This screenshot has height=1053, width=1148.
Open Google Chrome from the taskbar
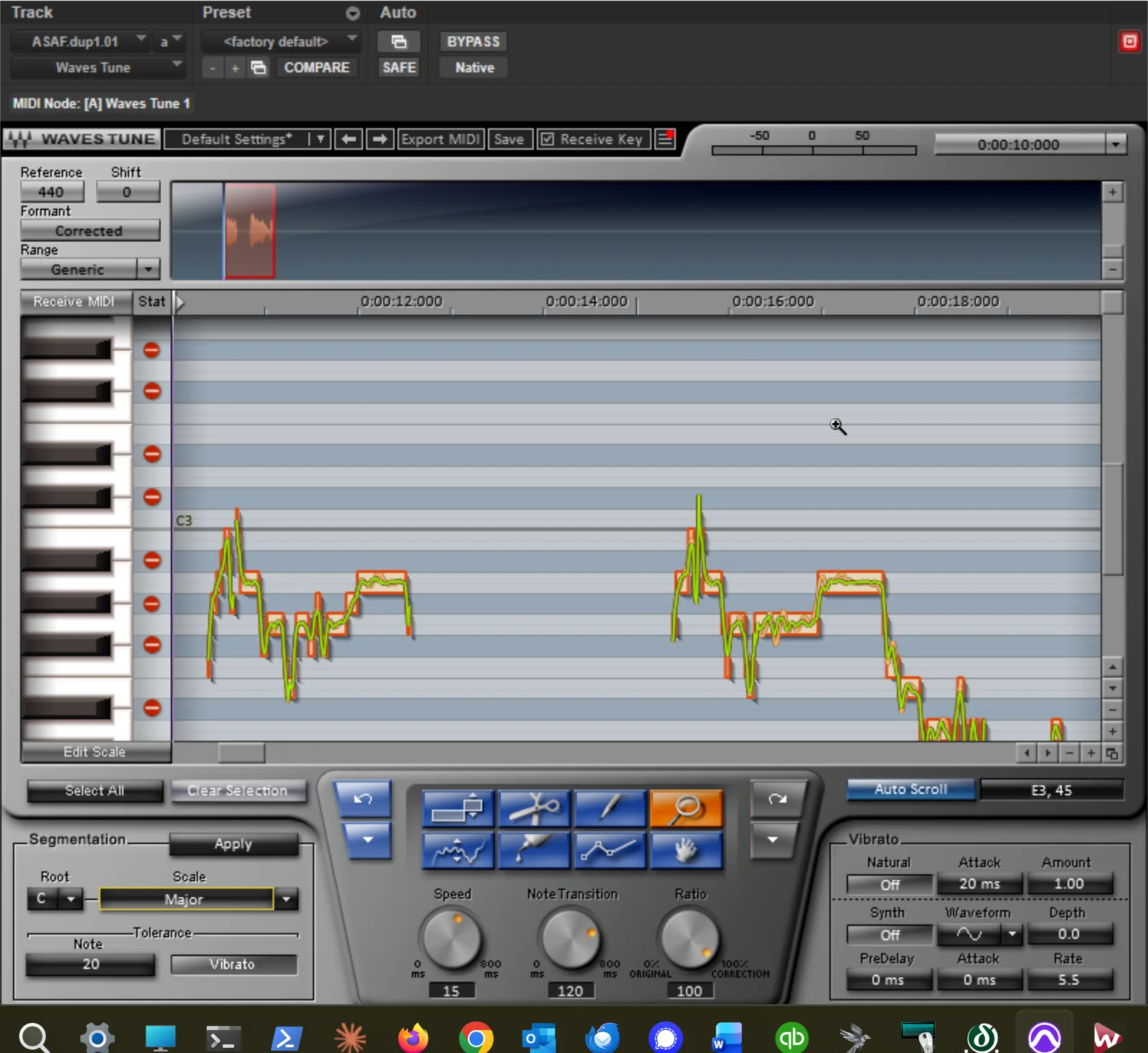(x=476, y=1037)
